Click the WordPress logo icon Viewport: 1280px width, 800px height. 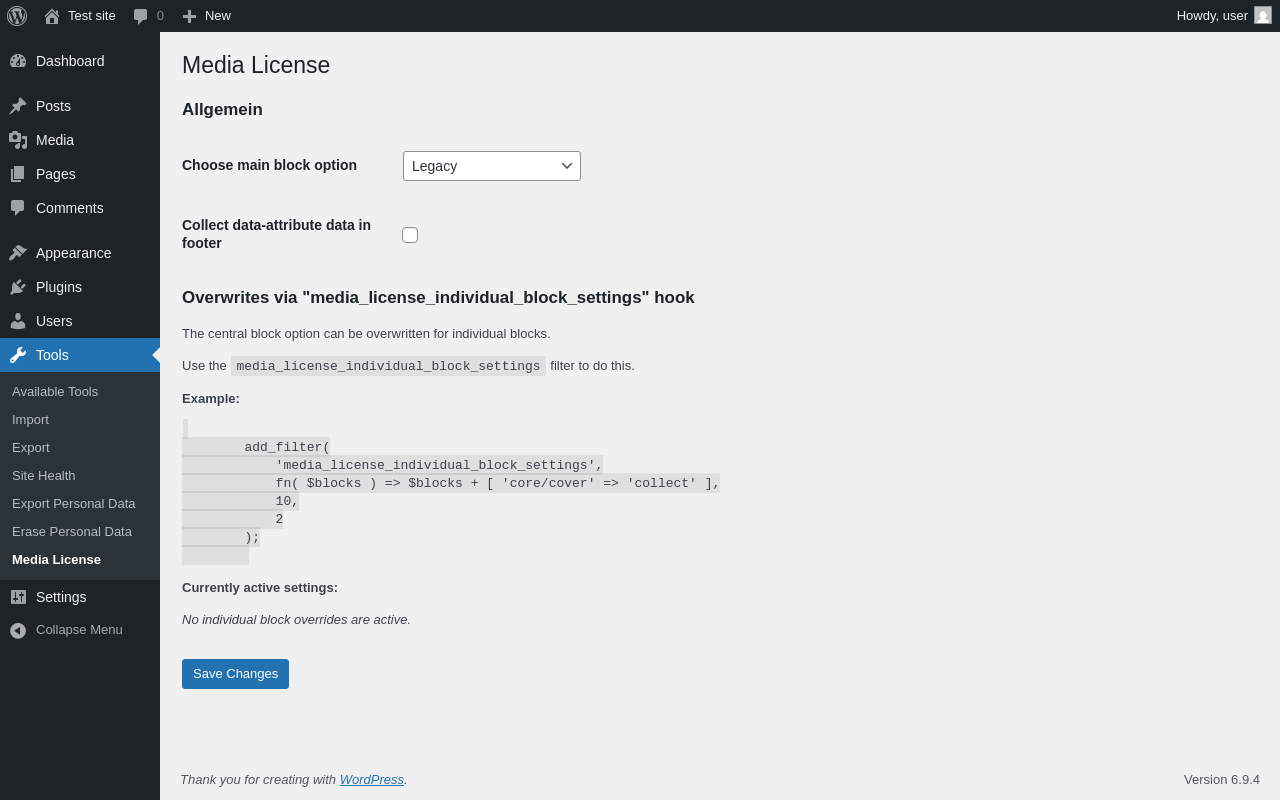(17, 16)
